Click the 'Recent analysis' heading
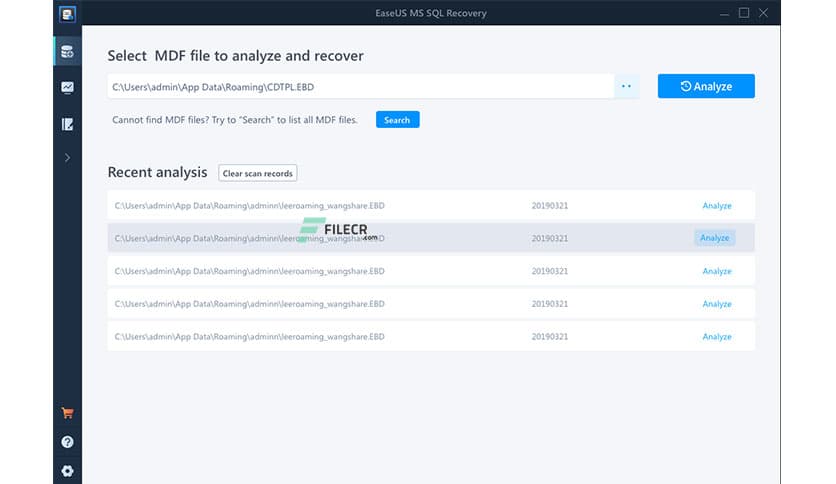 click(x=157, y=172)
